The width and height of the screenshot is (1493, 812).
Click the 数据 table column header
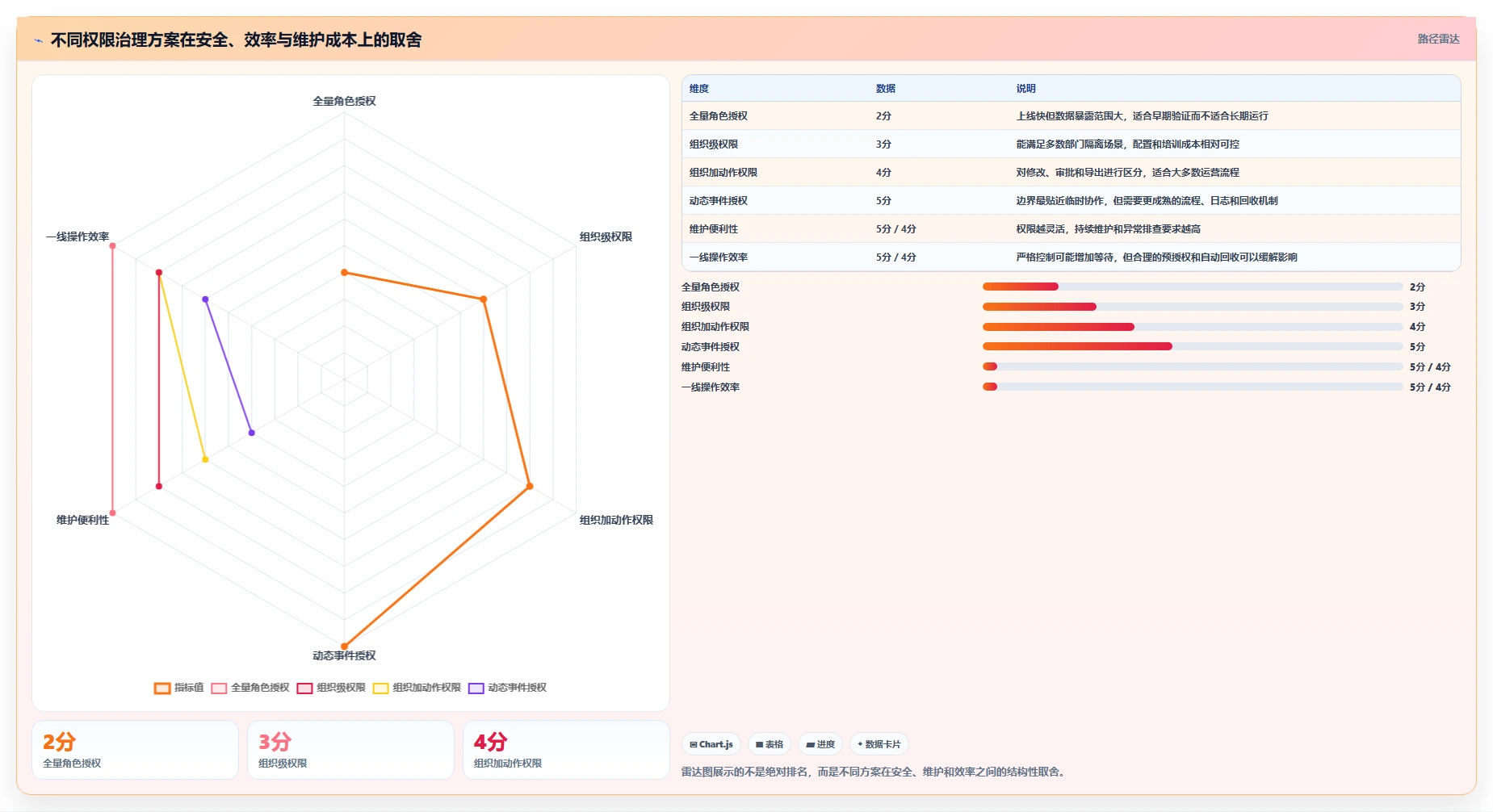coord(886,89)
